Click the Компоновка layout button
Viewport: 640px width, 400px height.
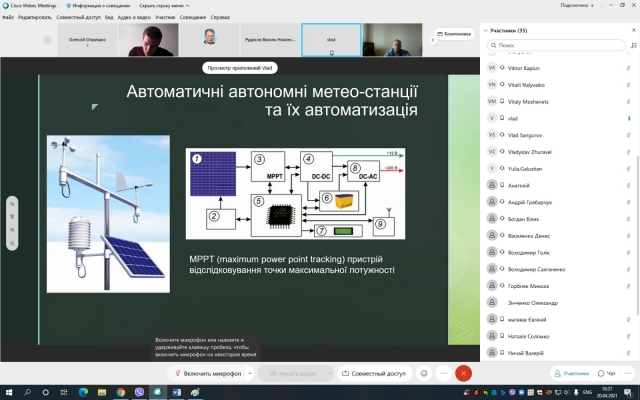pyautogui.click(x=455, y=34)
